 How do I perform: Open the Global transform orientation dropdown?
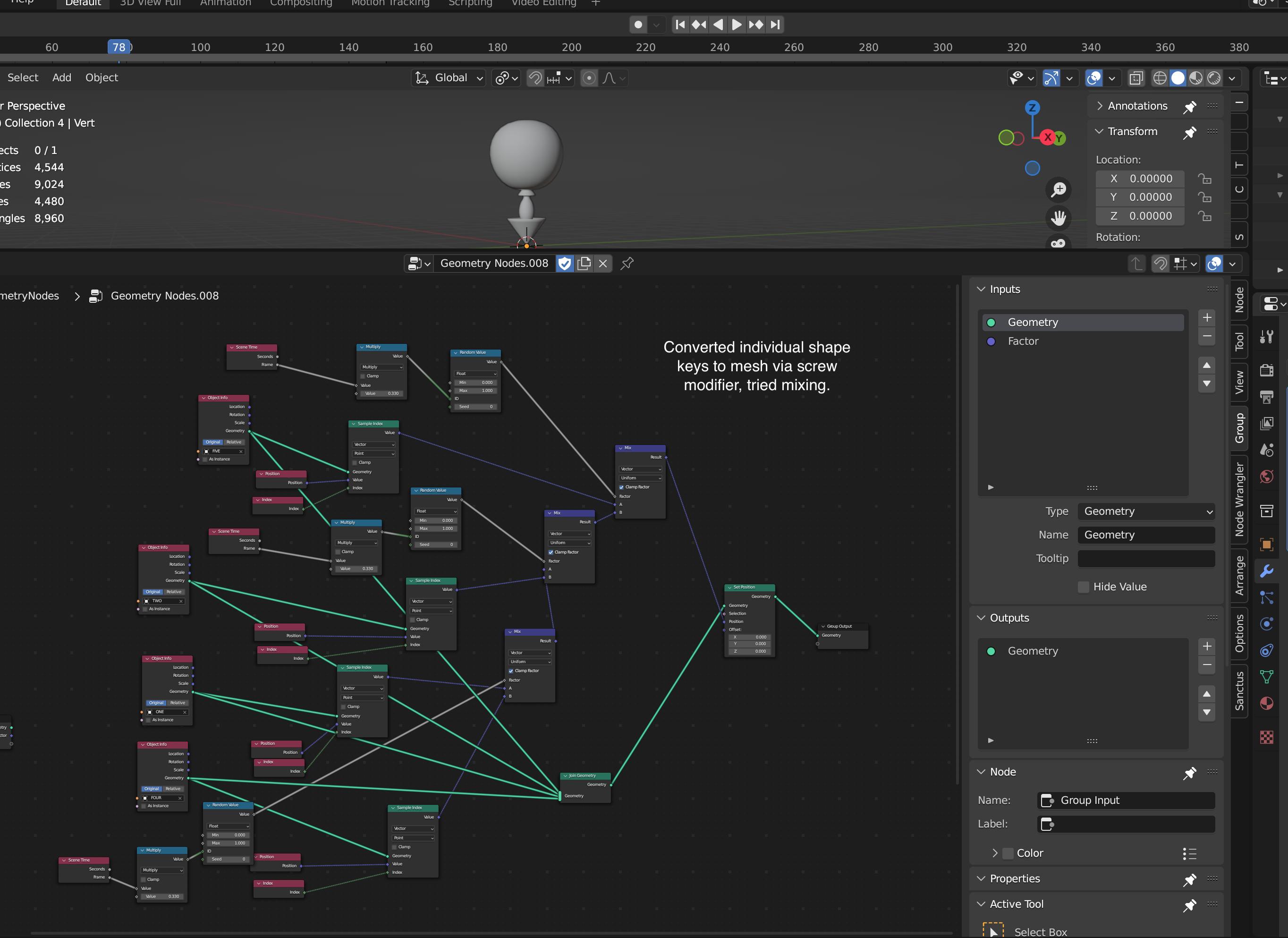(449, 78)
